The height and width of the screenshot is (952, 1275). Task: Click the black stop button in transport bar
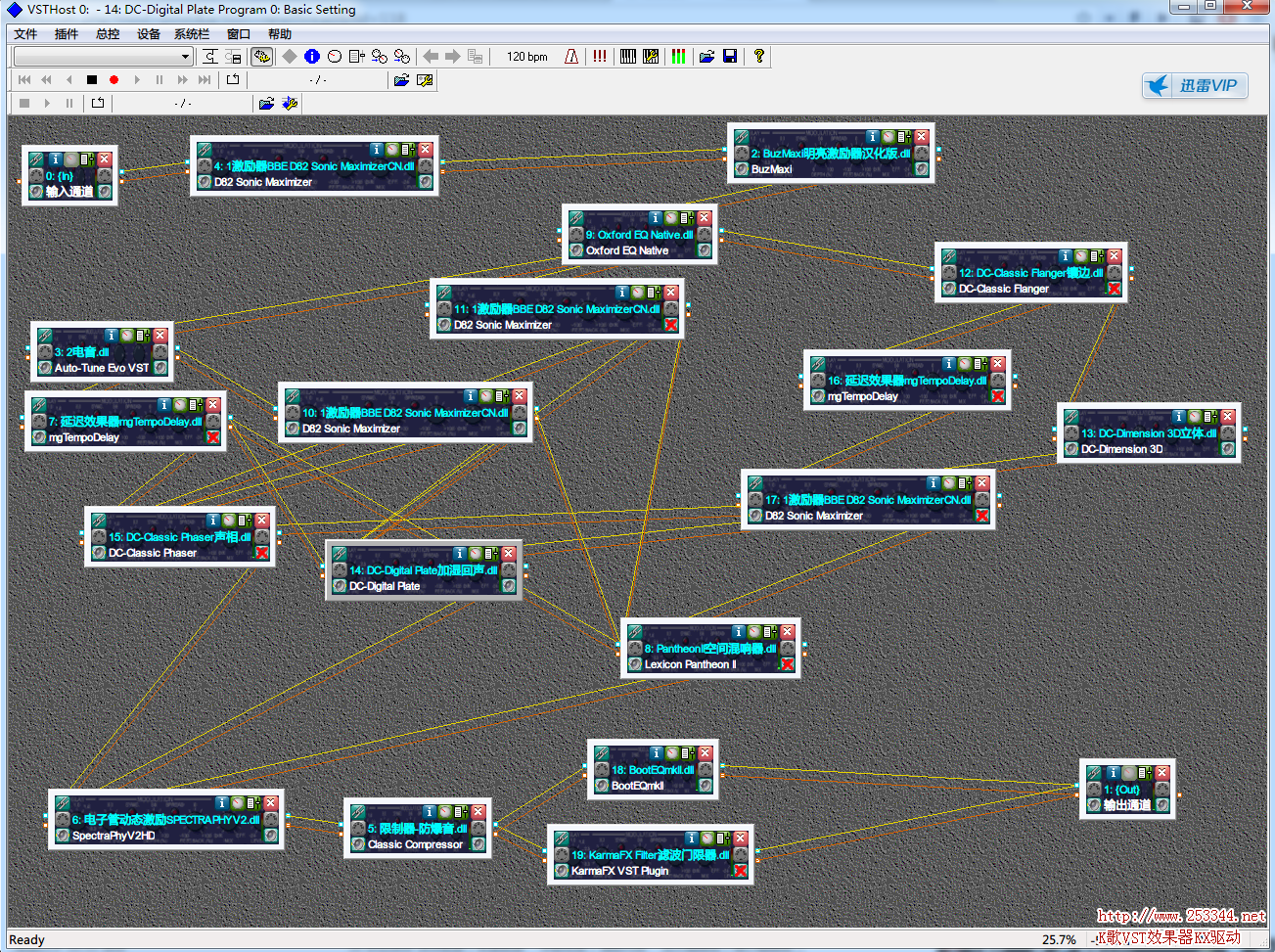click(x=92, y=80)
